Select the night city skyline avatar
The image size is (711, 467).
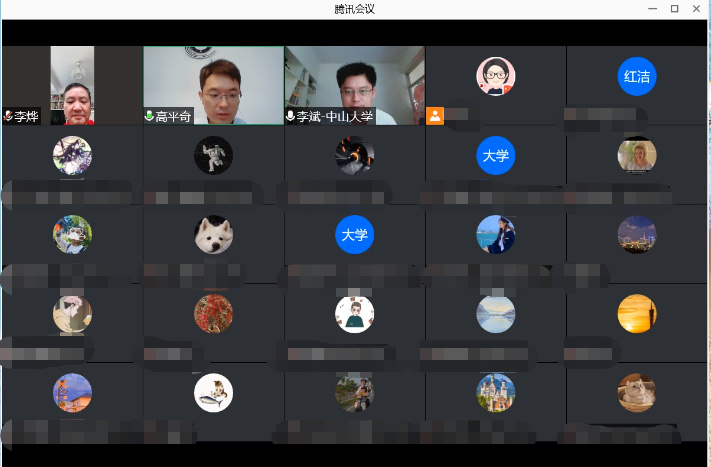(x=637, y=235)
